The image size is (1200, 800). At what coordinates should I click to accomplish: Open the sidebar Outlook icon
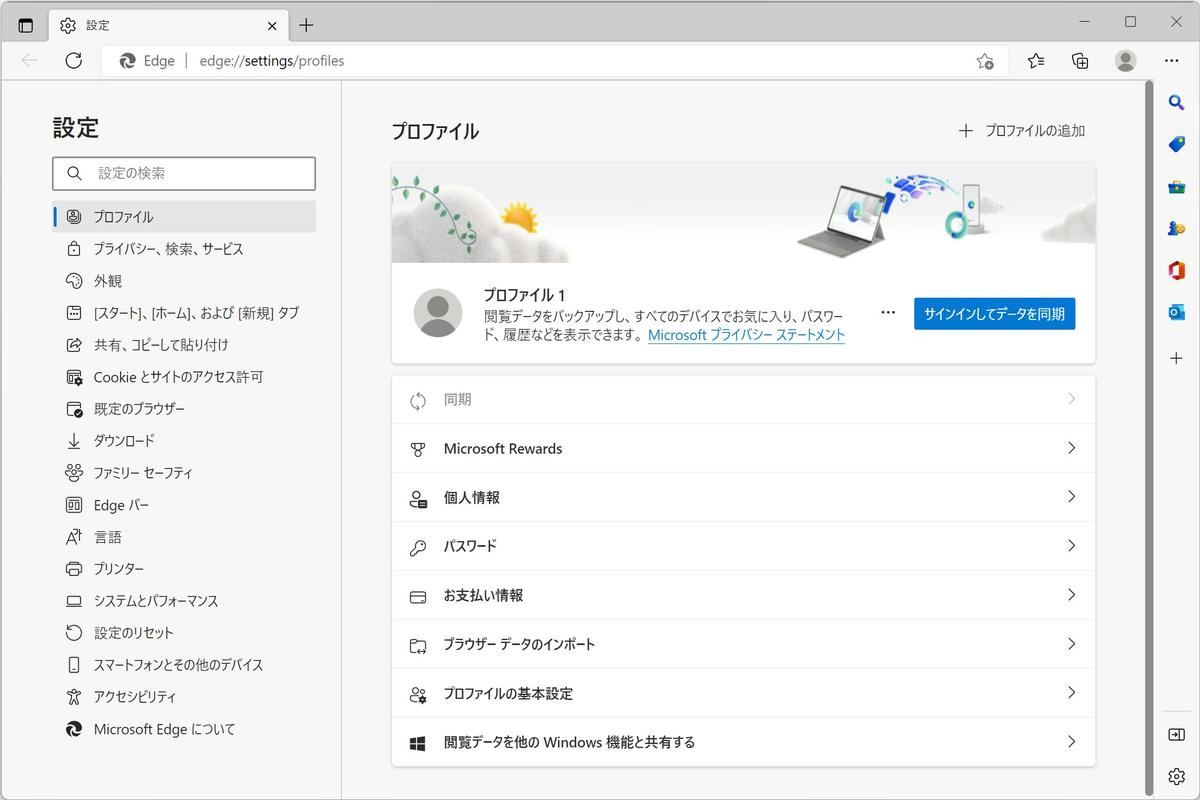(x=1176, y=313)
